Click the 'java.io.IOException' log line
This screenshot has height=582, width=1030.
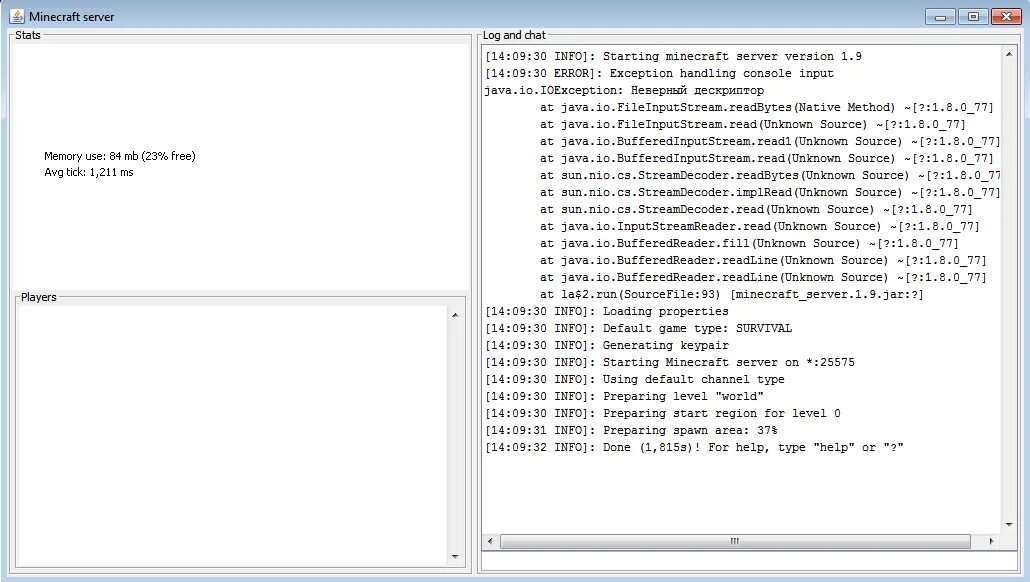point(624,91)
